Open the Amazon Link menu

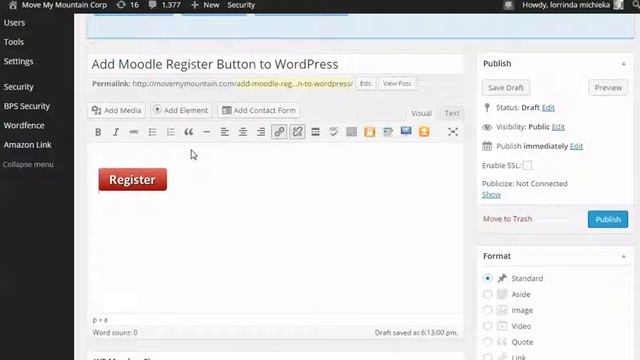tap(27, 144)
